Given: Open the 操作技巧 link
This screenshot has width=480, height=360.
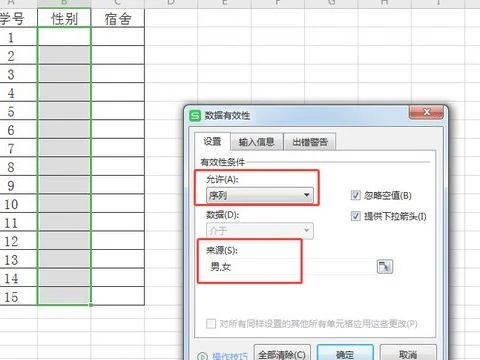Looking at the screenshot, I should coord(230,356).
